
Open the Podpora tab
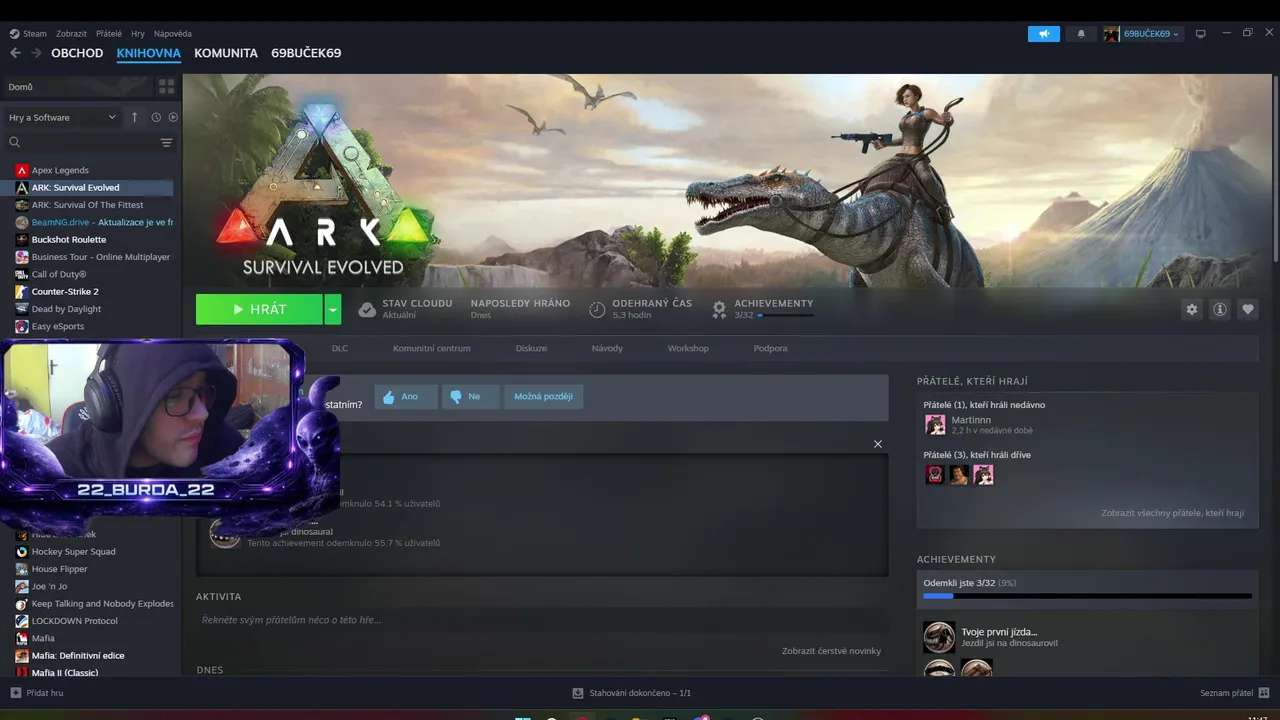point(770,348)
